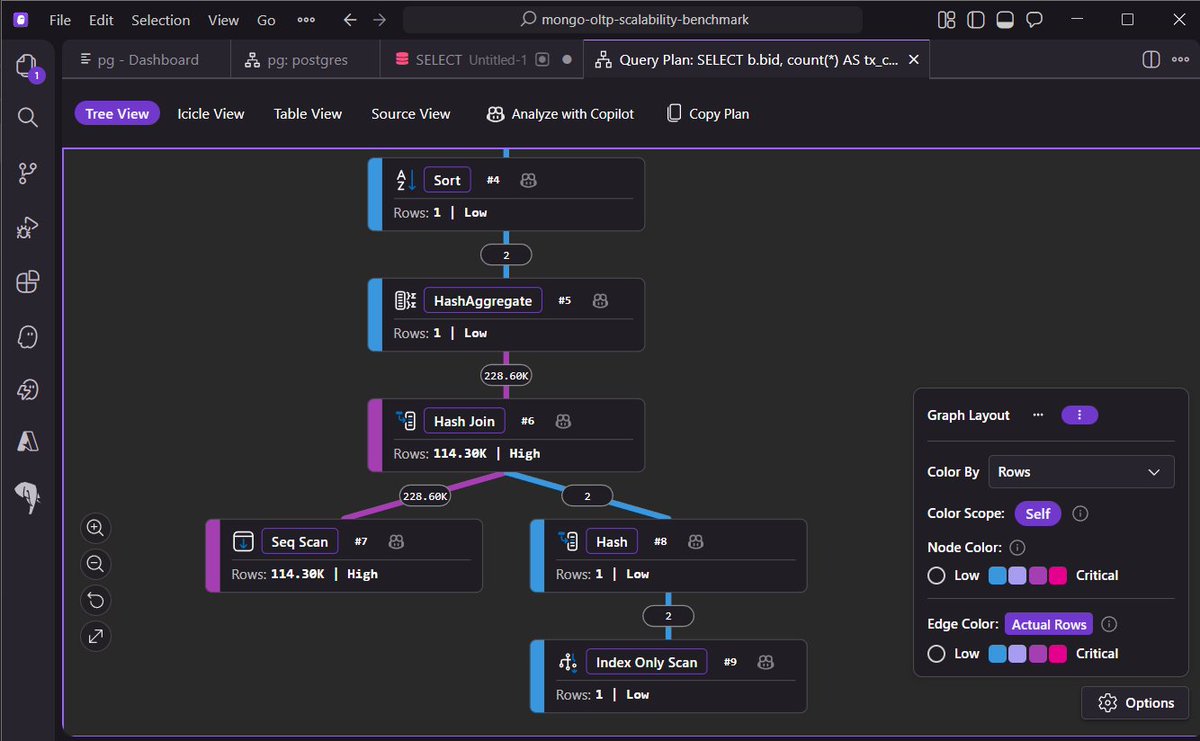Open the Edit menu
Image resolution: width=1200 pixels, height=741 pixels.
pyautogui.click(x=101, y=20)
